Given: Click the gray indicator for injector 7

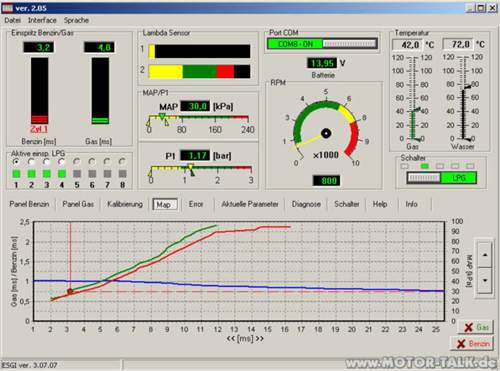Looking at the screenshot, I should (107, 174).
